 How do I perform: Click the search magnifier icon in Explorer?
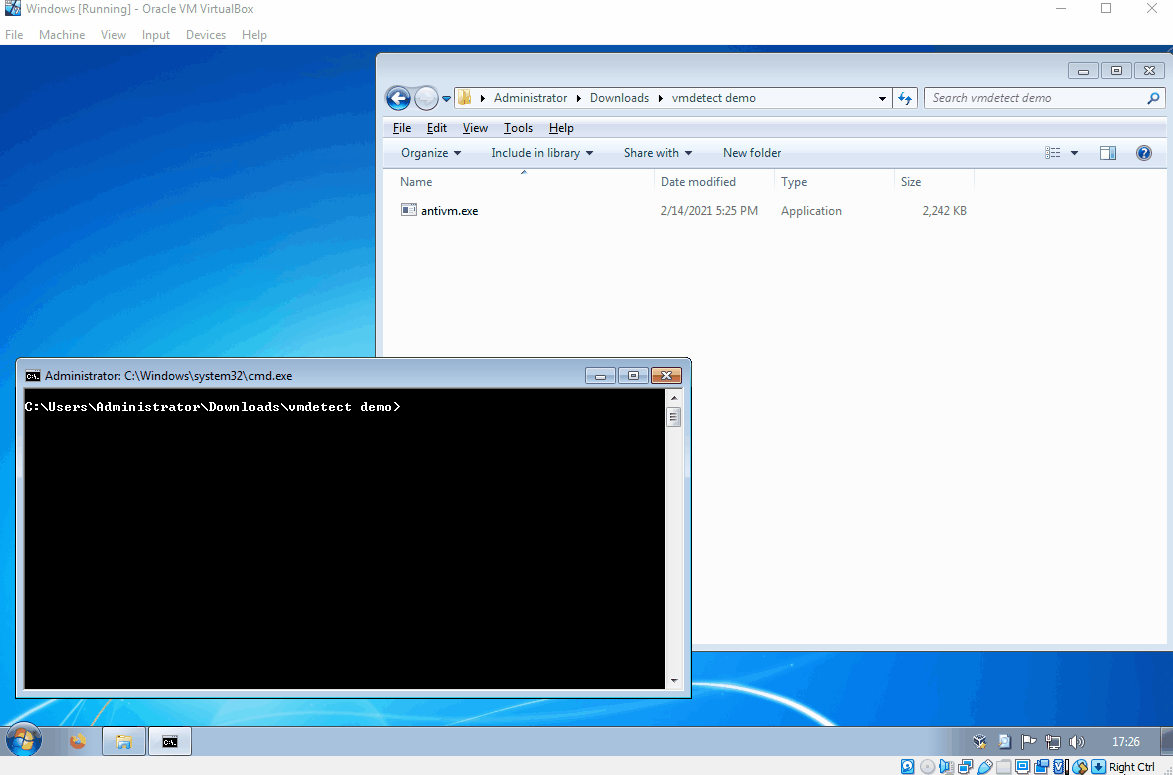(x=1153, y=98)
